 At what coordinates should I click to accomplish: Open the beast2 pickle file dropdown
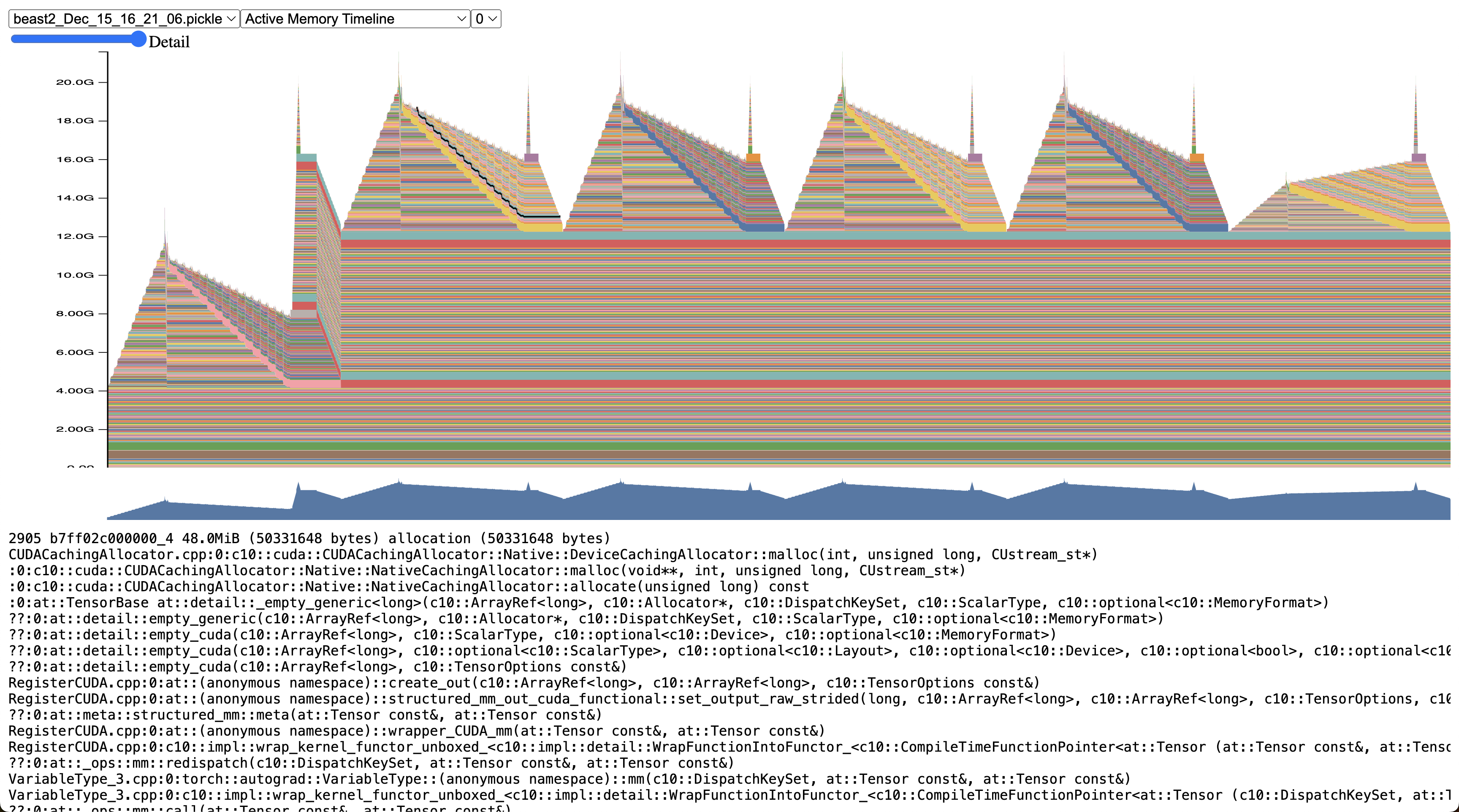tap(123, 19)
